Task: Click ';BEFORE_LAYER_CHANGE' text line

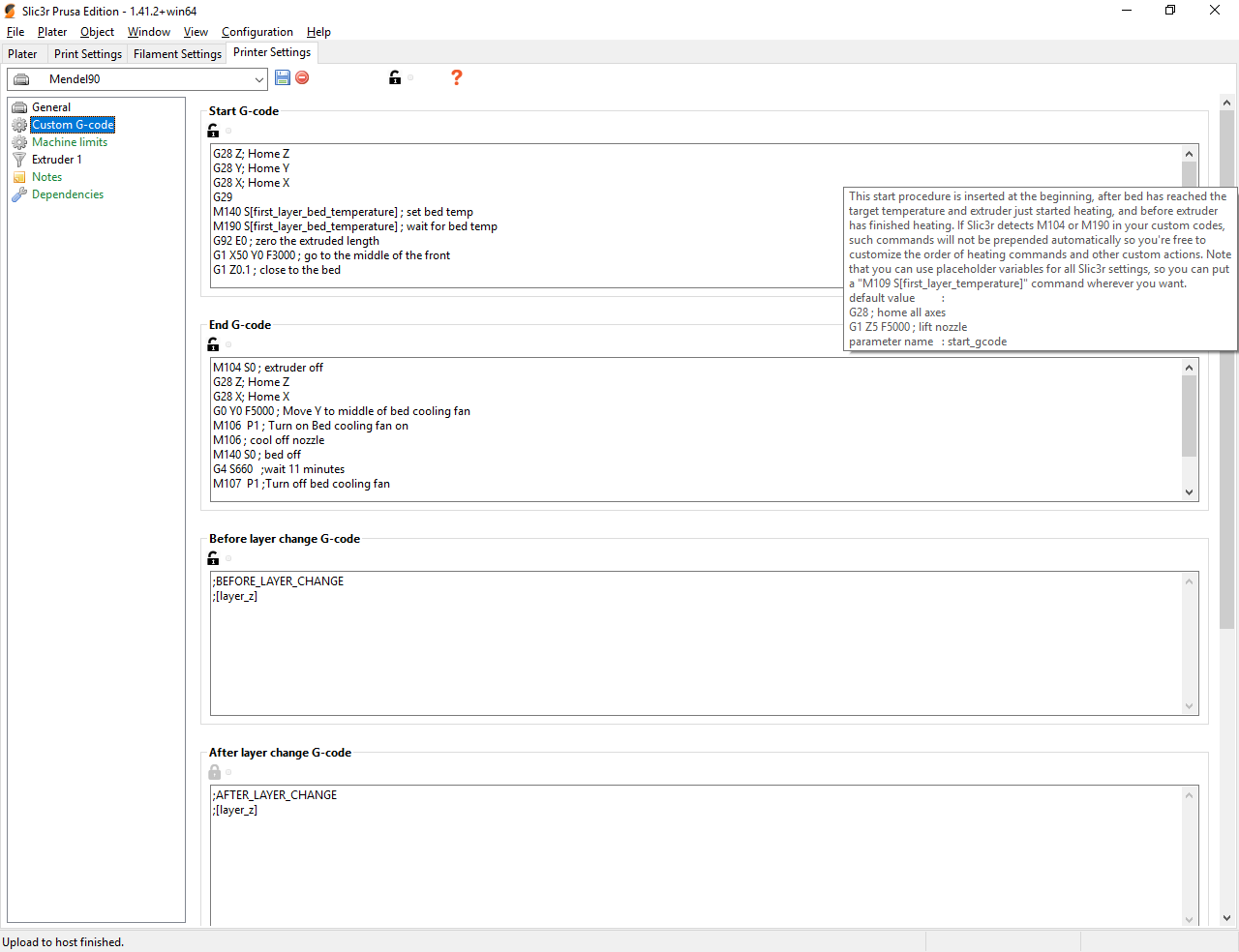Action: (278, 581)
